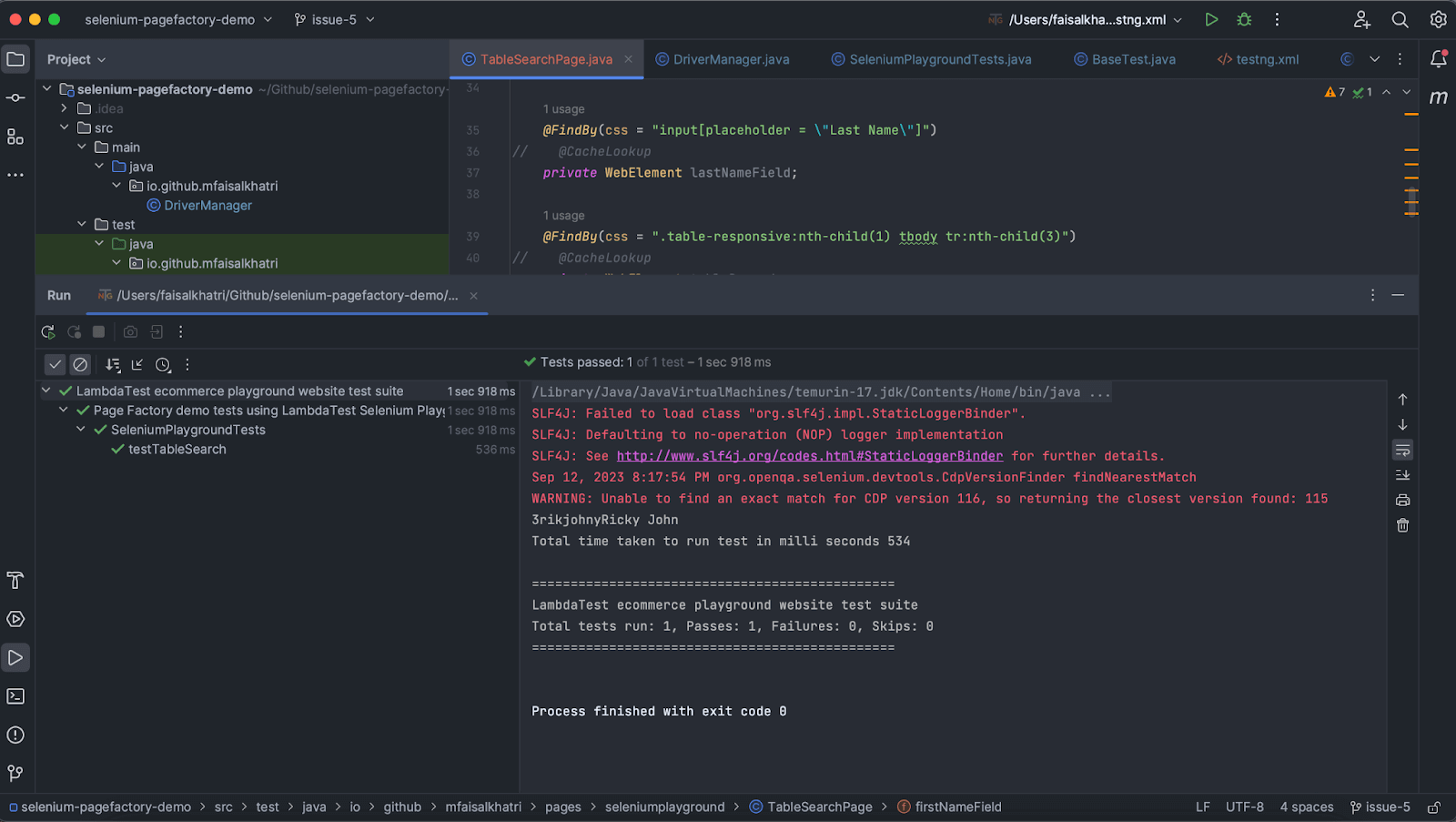The image size is (1456, 822).
Task: Click the Search Everywhere magnifier icon
Action: pos(1400,19)
